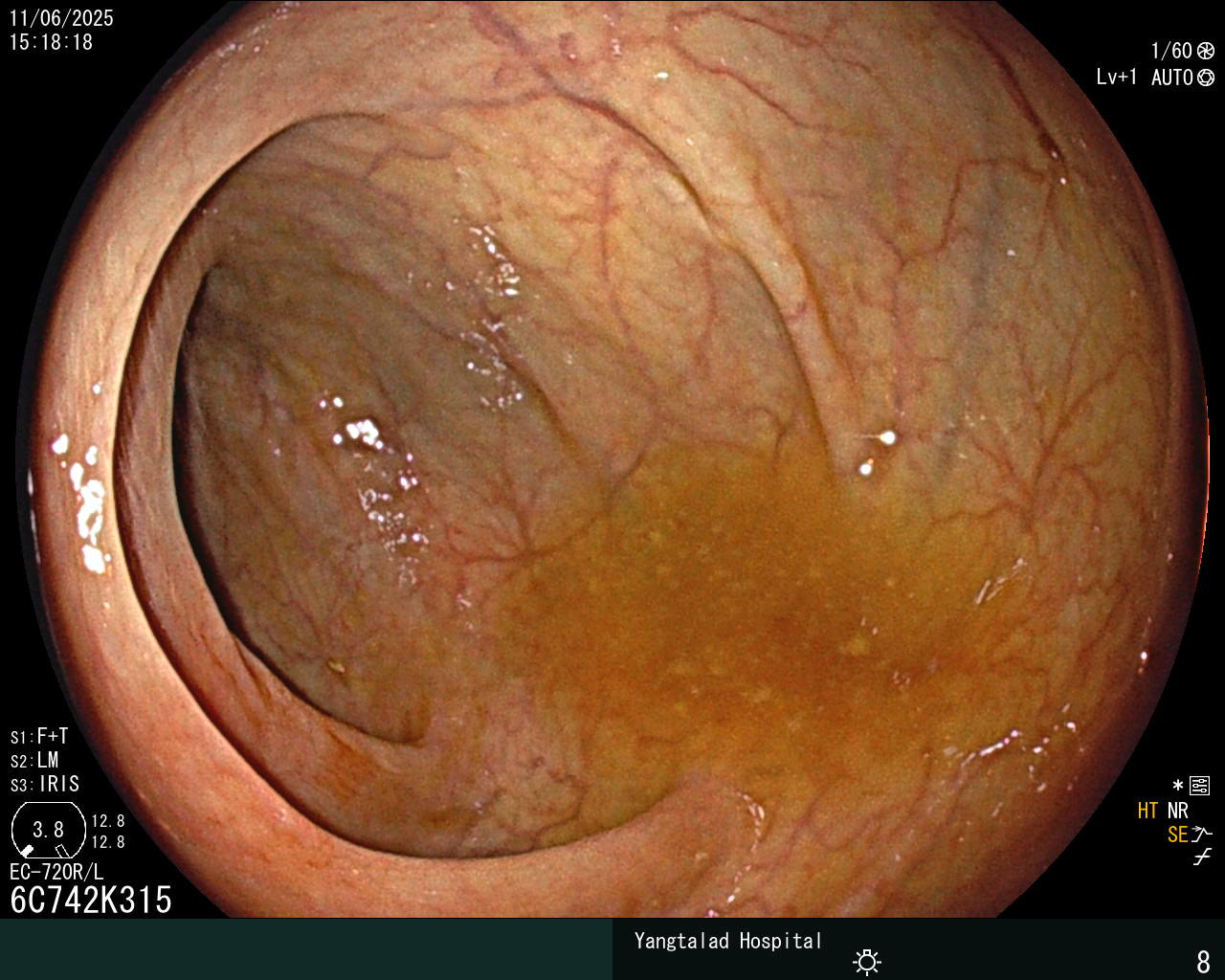Image resolution: width=1225 pixels, height=980 pixels.
Task: Click the AUTO iris mode label
Action: [1172, 78]
